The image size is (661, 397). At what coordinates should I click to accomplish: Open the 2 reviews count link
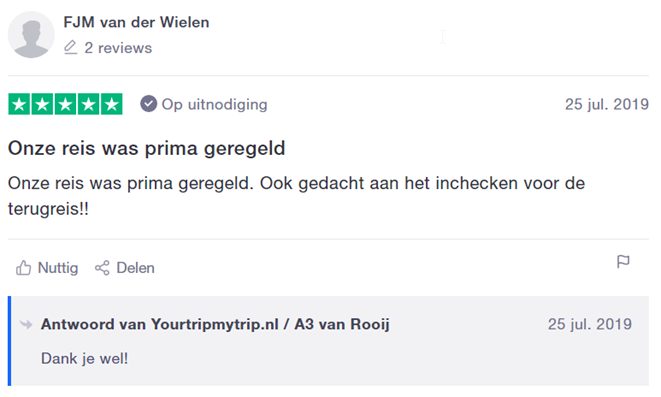tap(118, 48)
